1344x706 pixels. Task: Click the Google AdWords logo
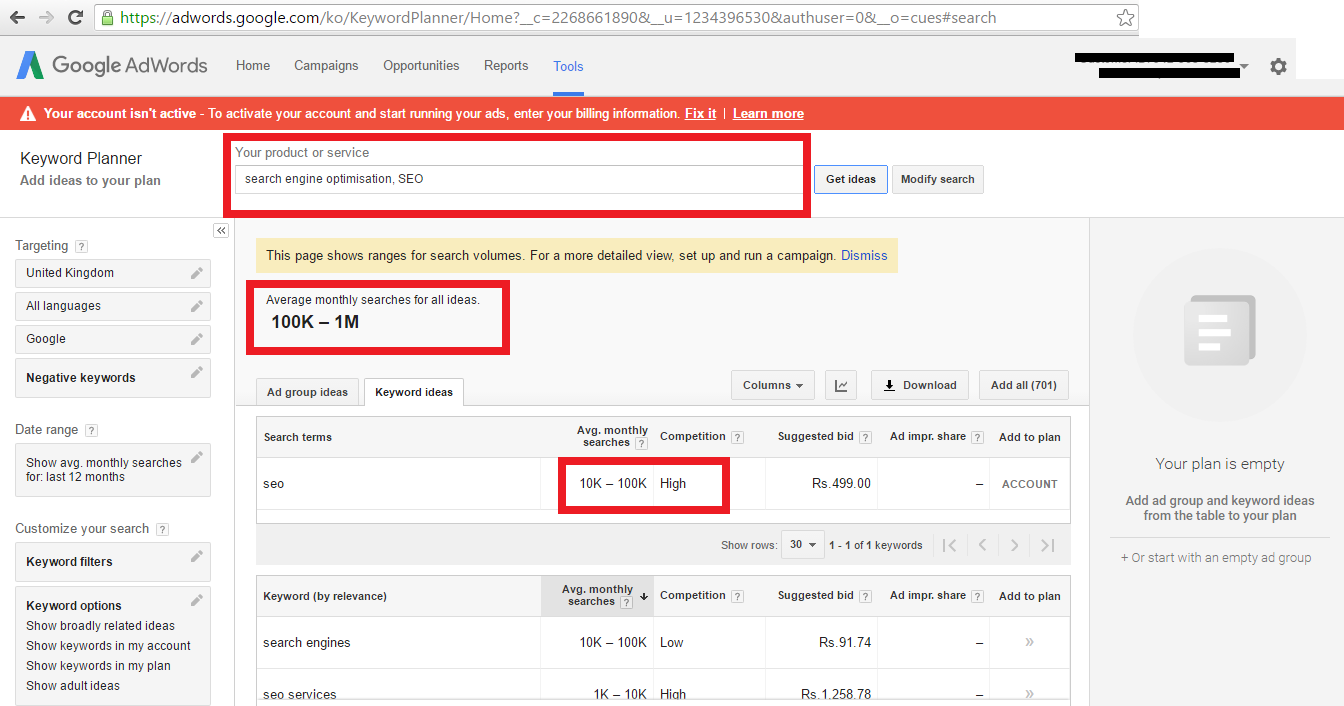[x=112, y=66]
